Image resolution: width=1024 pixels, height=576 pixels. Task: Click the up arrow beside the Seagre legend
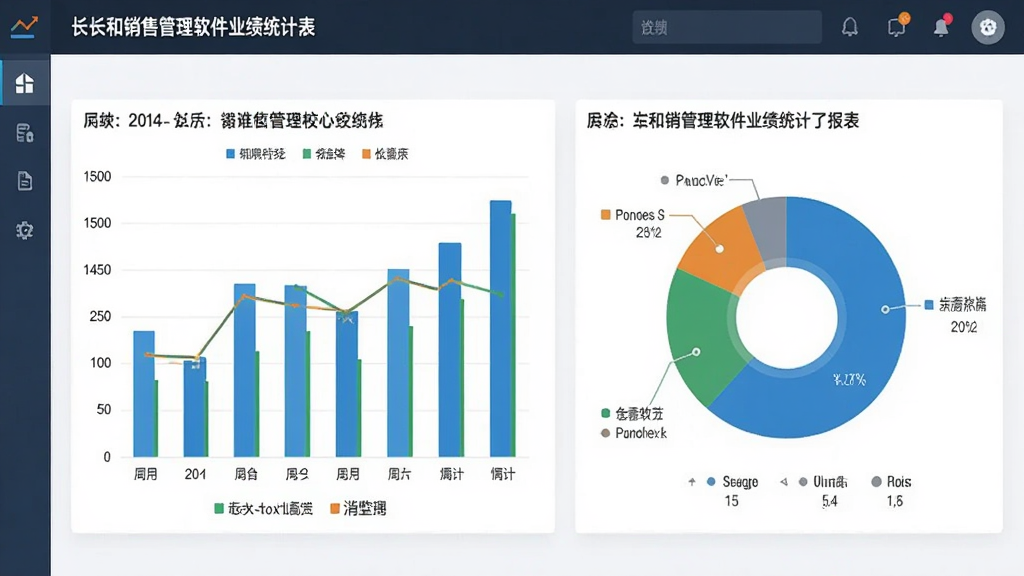(692, 482)
